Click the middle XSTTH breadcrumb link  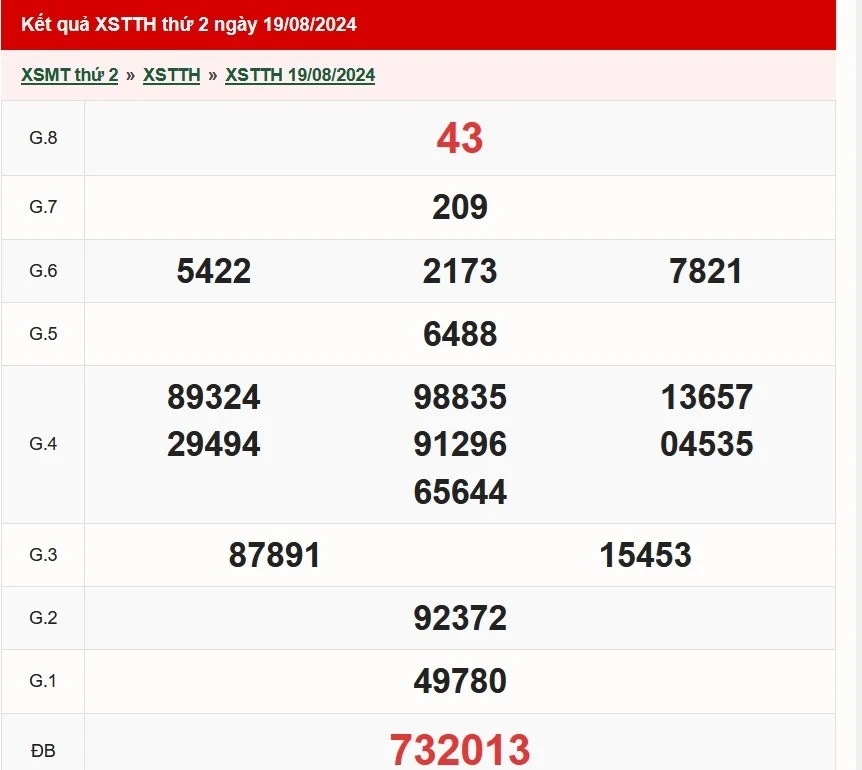(x=171, y=75)
